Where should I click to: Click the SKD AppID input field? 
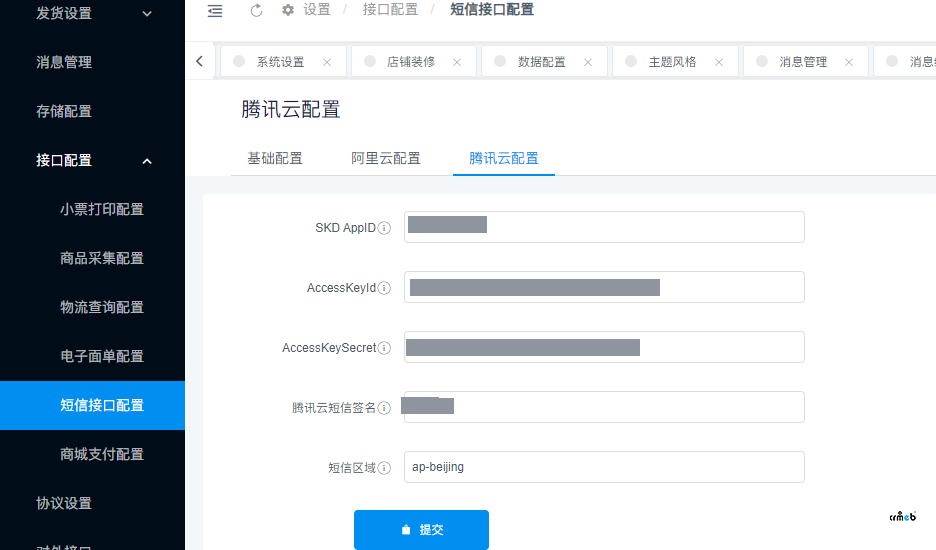pyautogui.click(x=604, y=227)
